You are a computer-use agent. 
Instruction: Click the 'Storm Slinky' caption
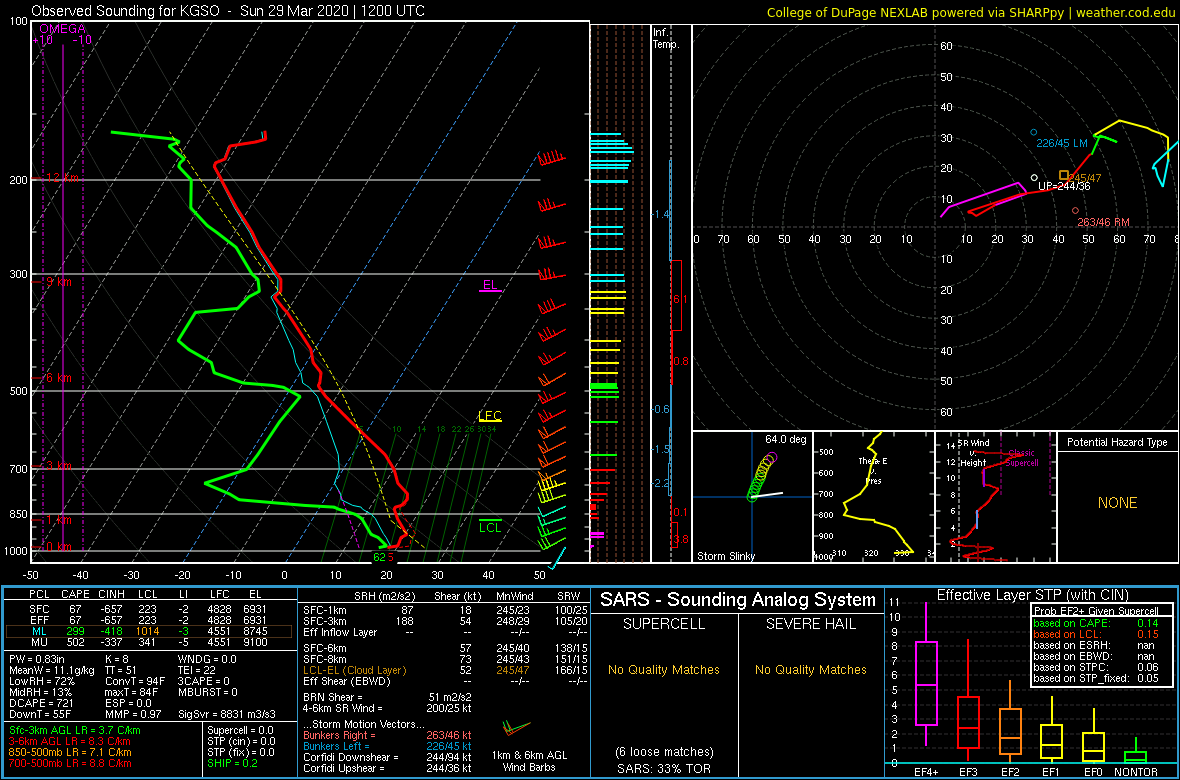click(x=726, y=556)
